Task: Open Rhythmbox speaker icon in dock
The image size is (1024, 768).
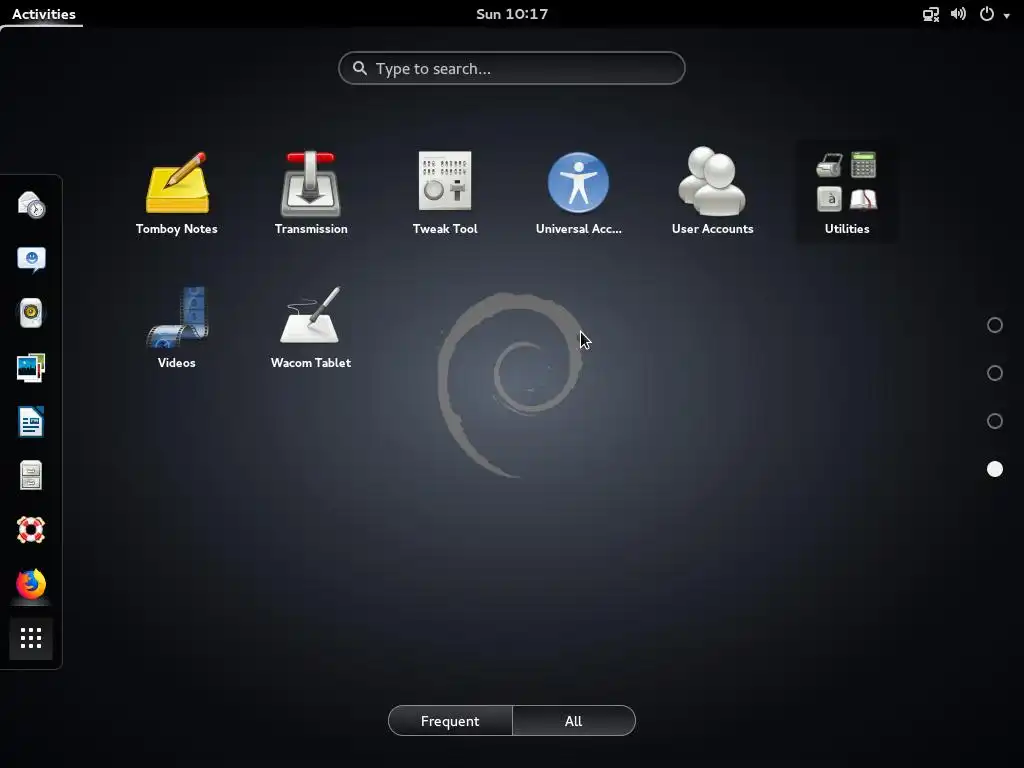Action: click(31, 313)
